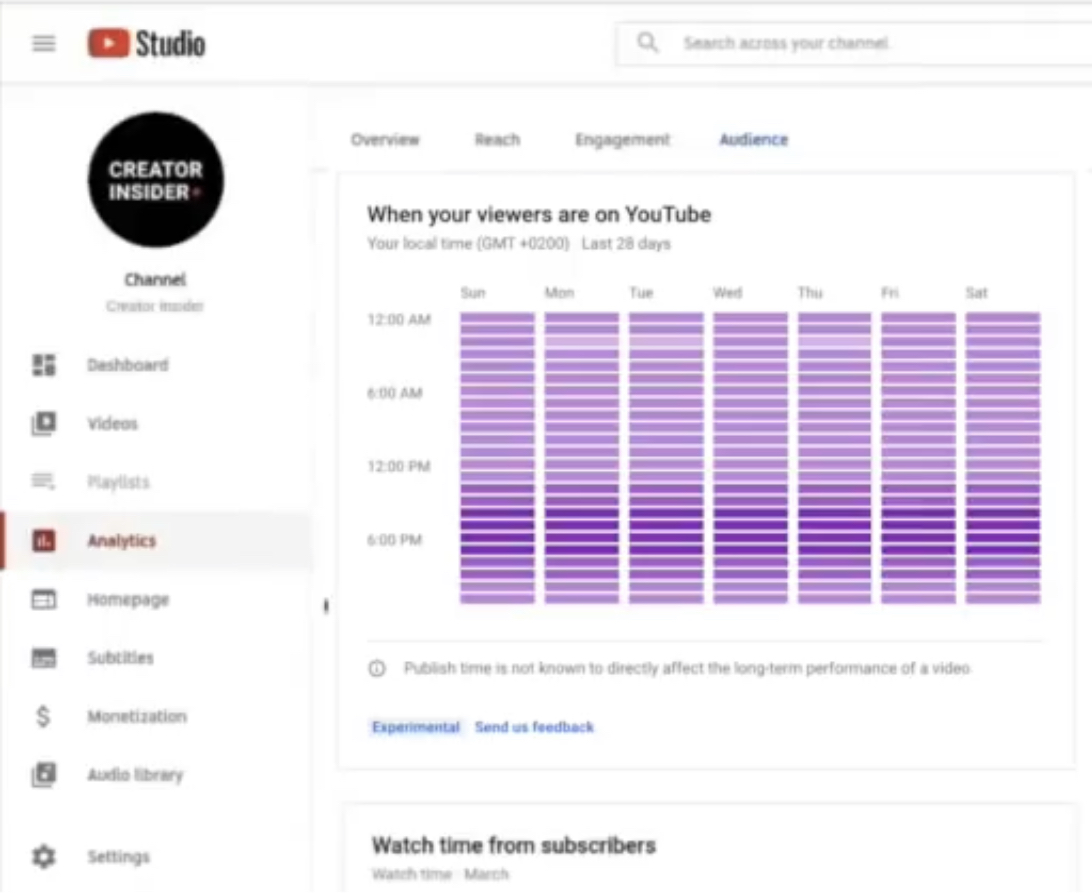This screenshot has width=1092, height=893.
Task: Click the Audio library icon
Action: click(x=44, y=775)
